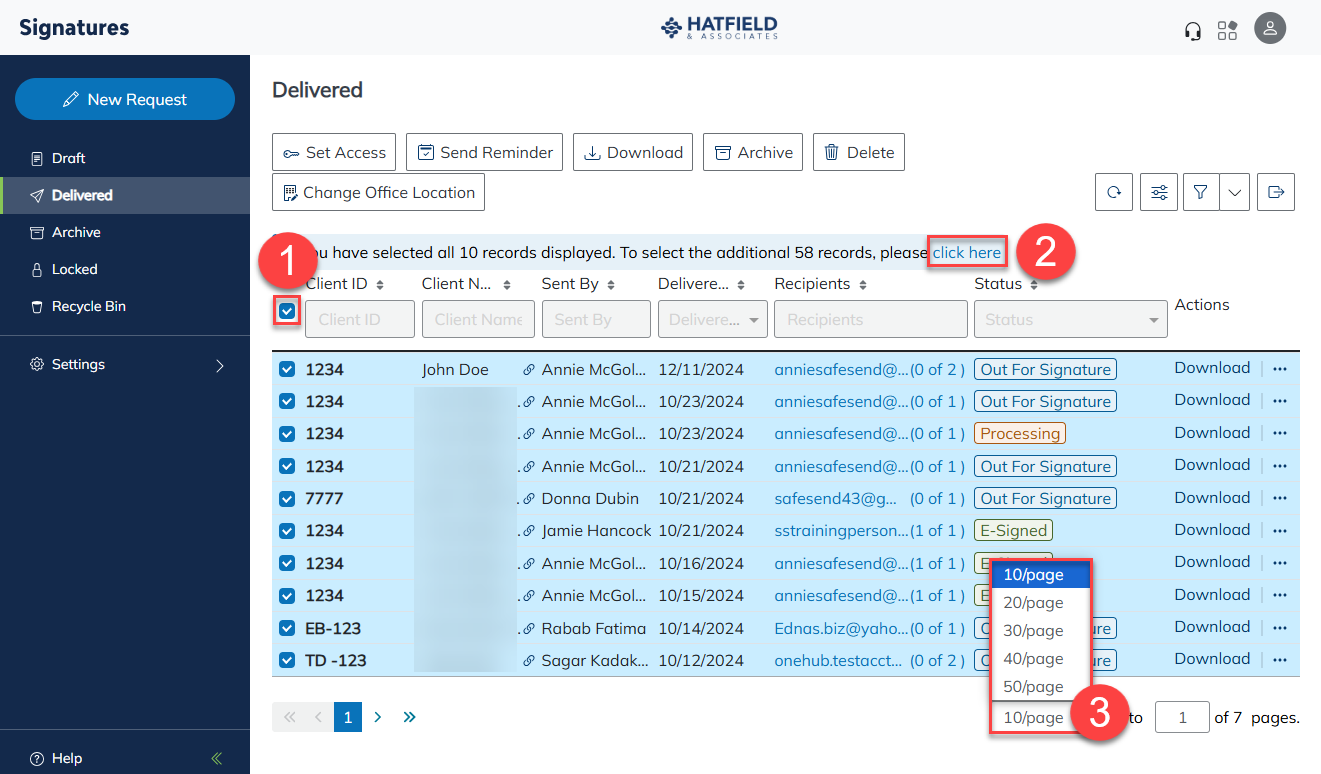Focus the Recipients filter field
The image size is (1321, 774).
869,319
